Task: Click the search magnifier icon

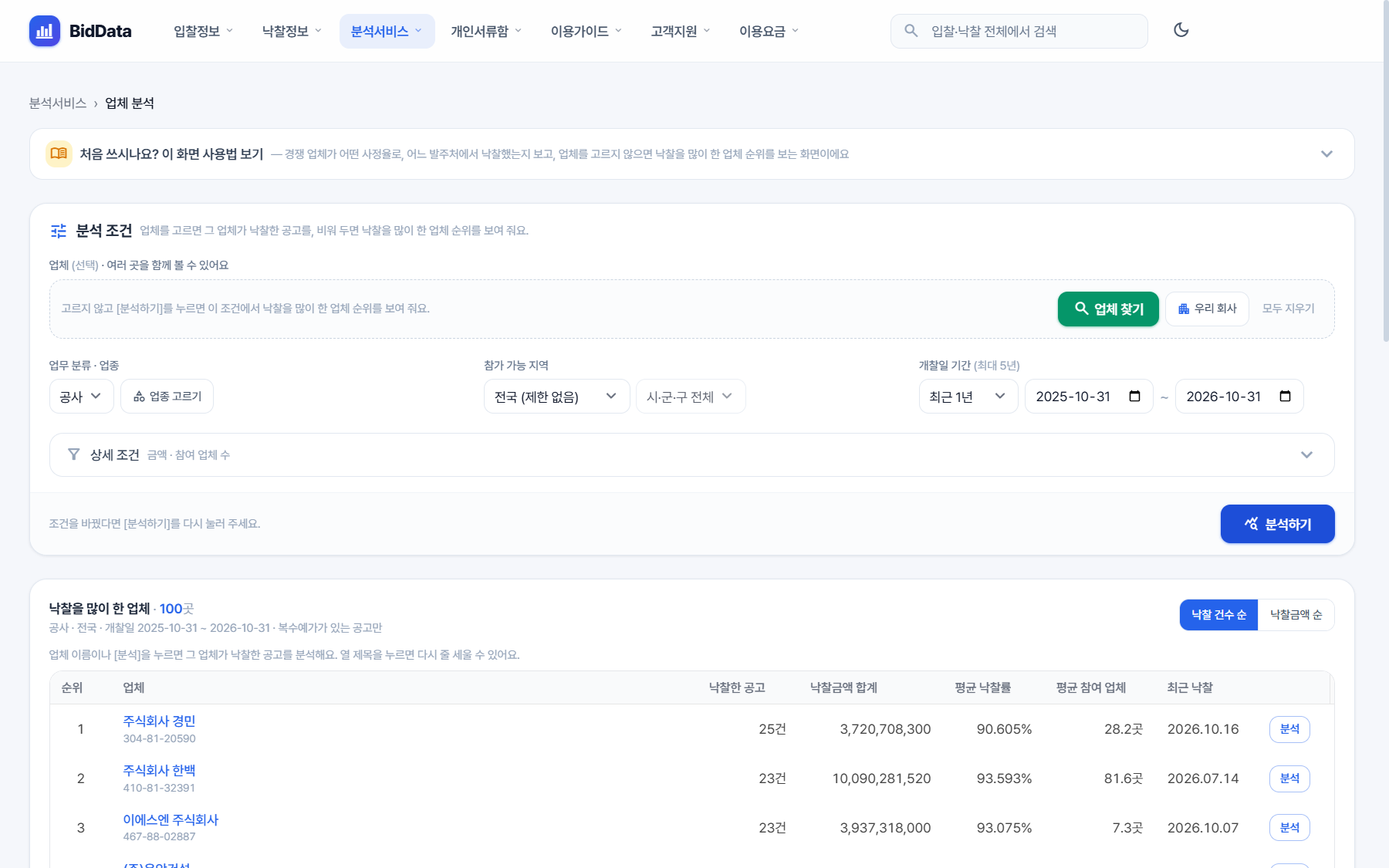Action: point(911,31)
